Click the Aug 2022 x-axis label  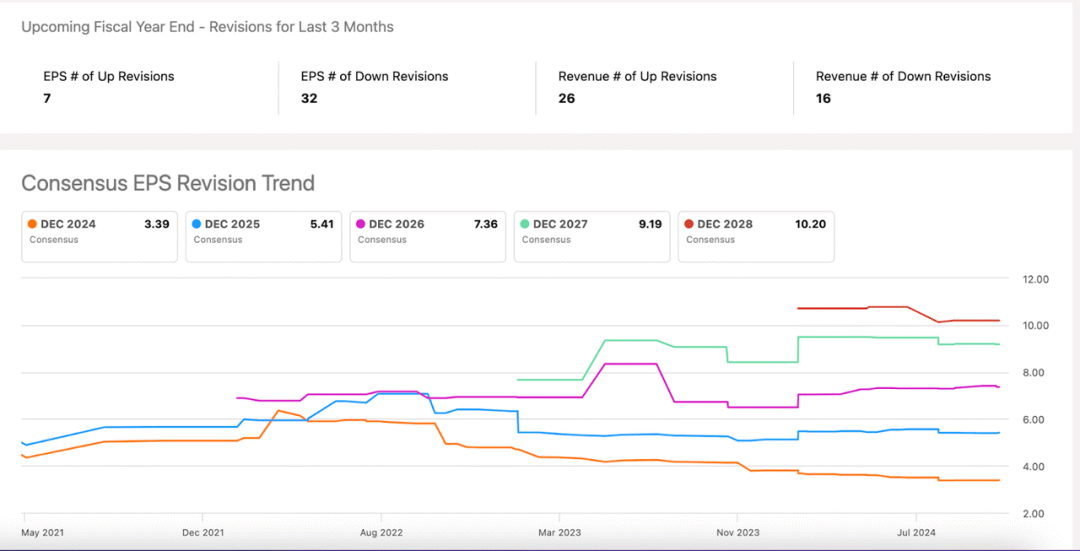click(381, 533)
